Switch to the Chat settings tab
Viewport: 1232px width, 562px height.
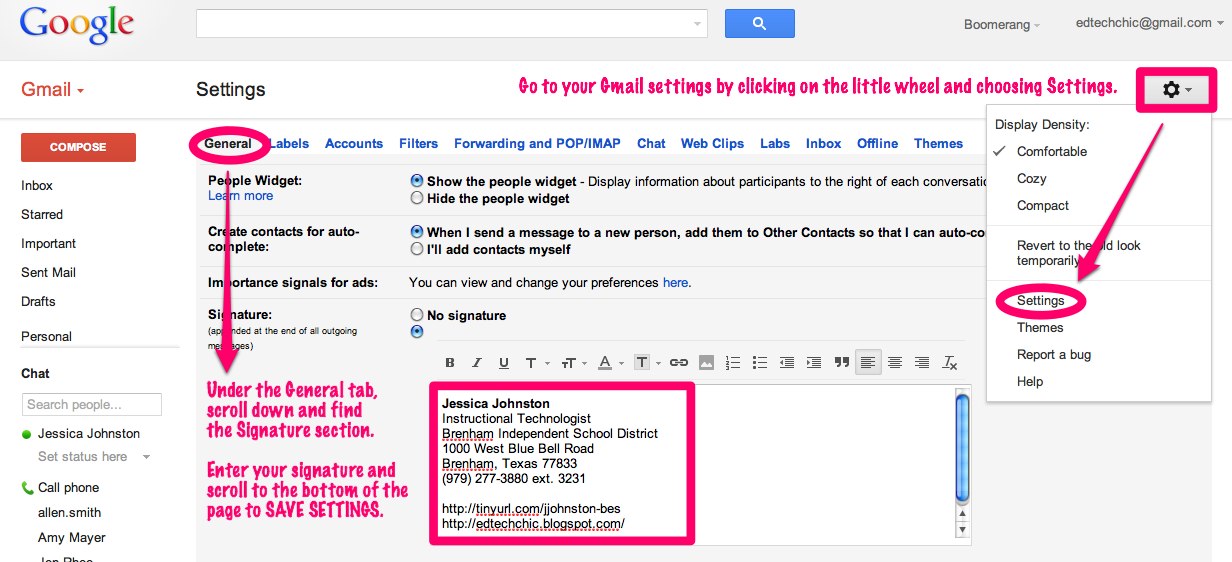[651, 143]
